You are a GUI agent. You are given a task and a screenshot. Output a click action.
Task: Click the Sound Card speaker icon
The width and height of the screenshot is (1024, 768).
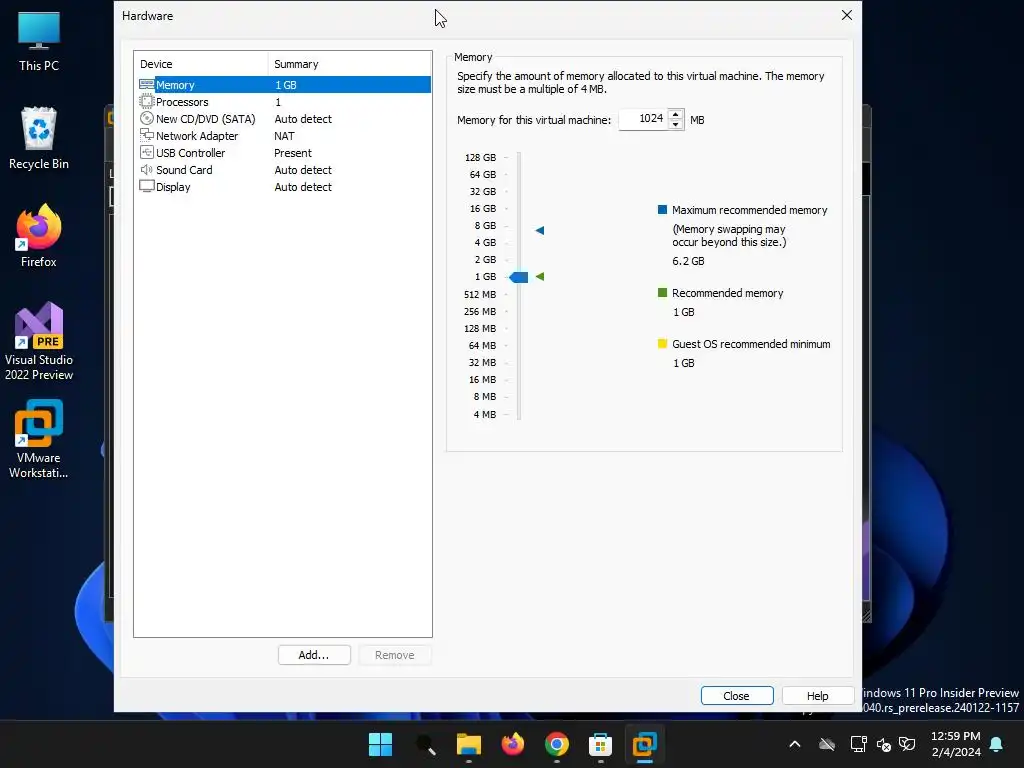point(146,170)
